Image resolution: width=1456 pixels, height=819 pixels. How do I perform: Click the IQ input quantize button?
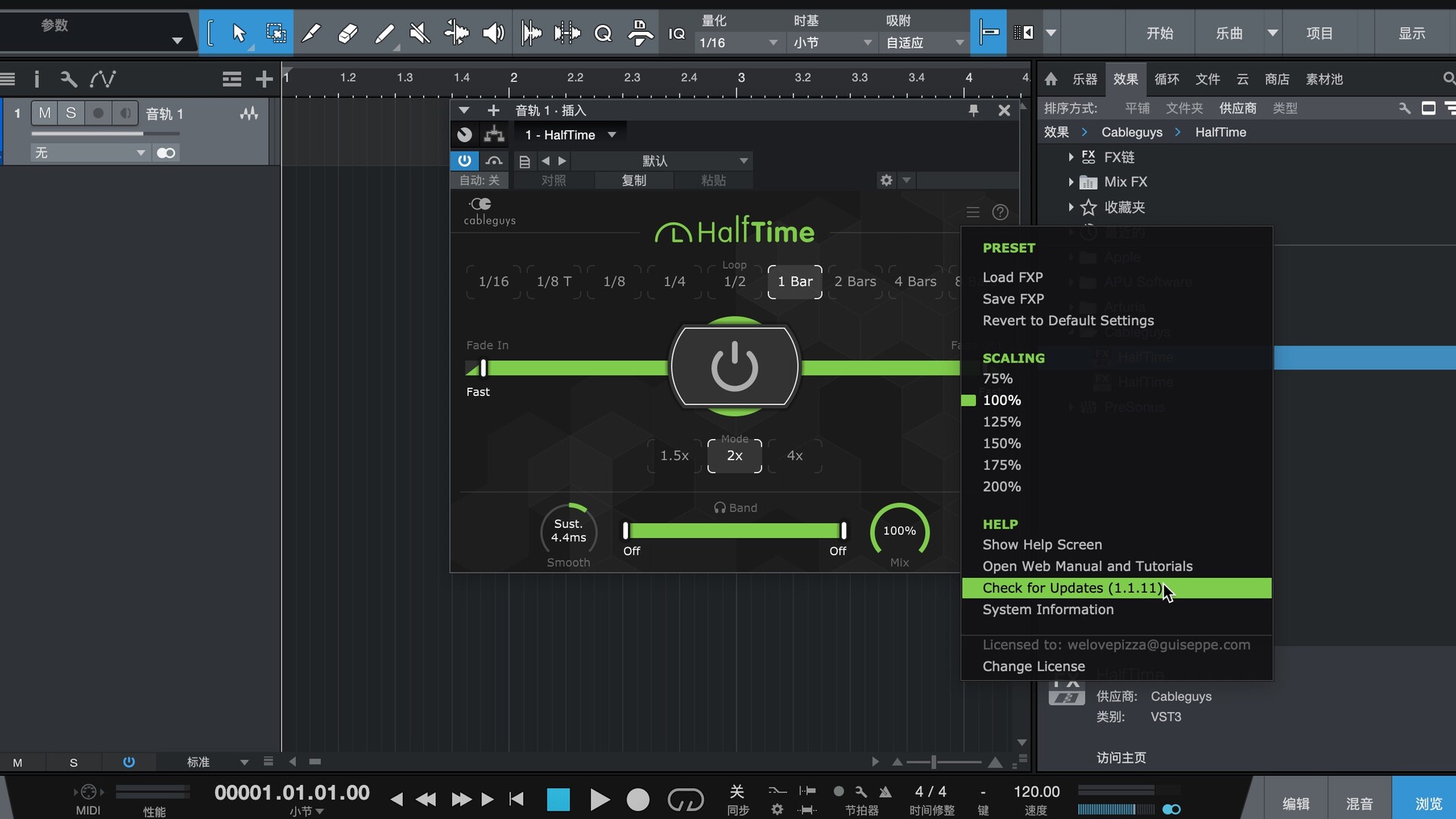coord(676,33)
